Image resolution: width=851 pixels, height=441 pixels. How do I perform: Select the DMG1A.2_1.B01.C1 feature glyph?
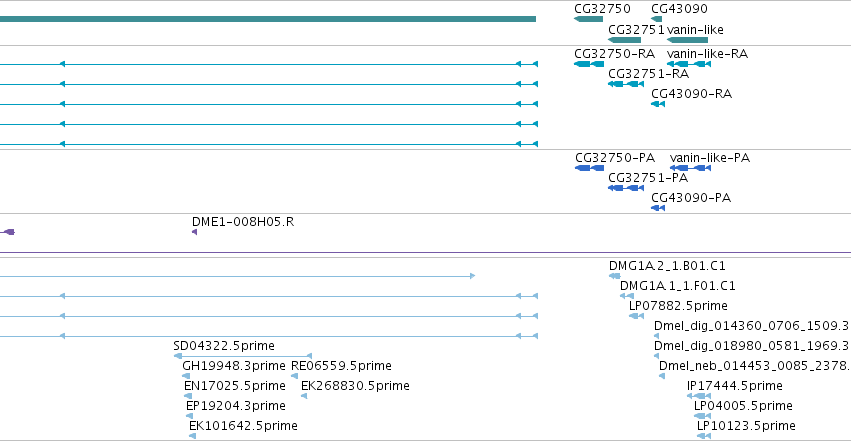(x=614, y=276)
